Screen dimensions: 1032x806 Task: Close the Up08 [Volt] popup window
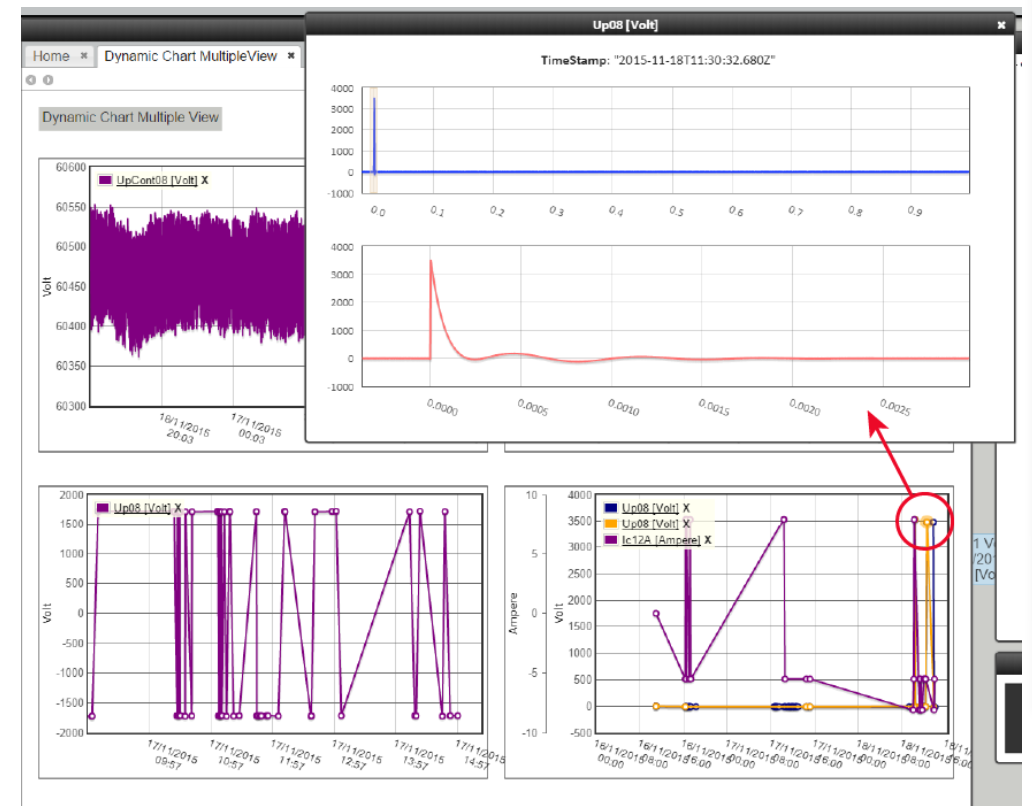(x=1001, y=25)
